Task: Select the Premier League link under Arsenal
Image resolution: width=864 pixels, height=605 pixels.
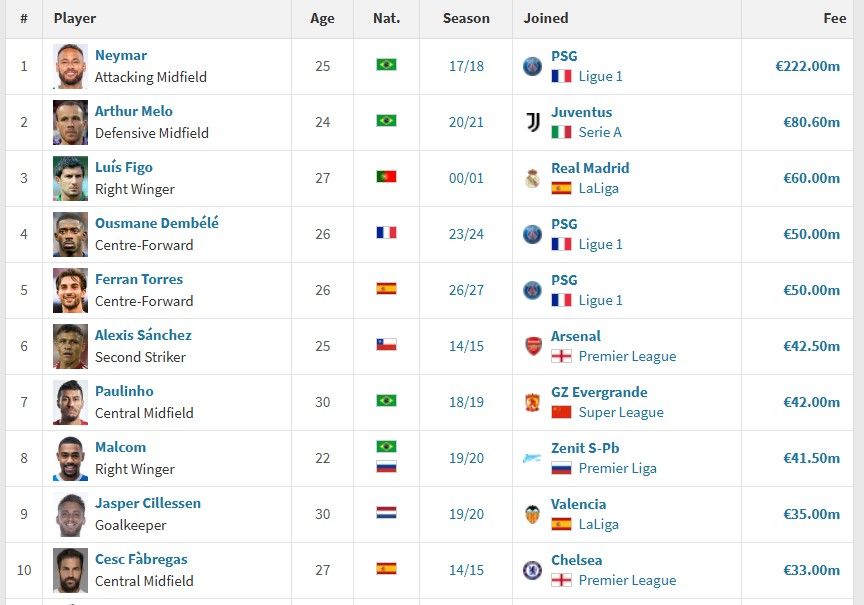Action: coord(627,356)
